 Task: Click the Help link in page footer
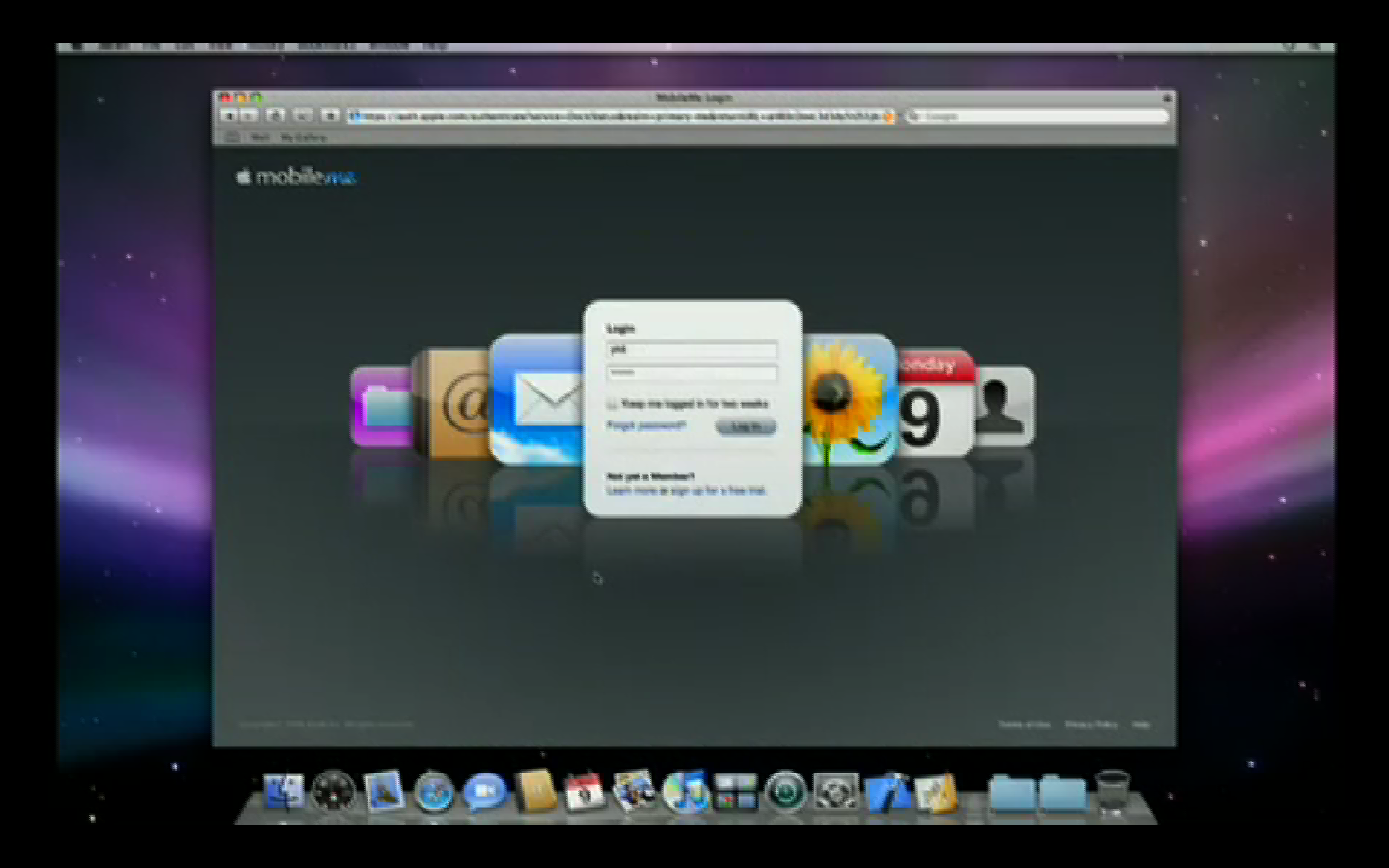(1141, 724)
